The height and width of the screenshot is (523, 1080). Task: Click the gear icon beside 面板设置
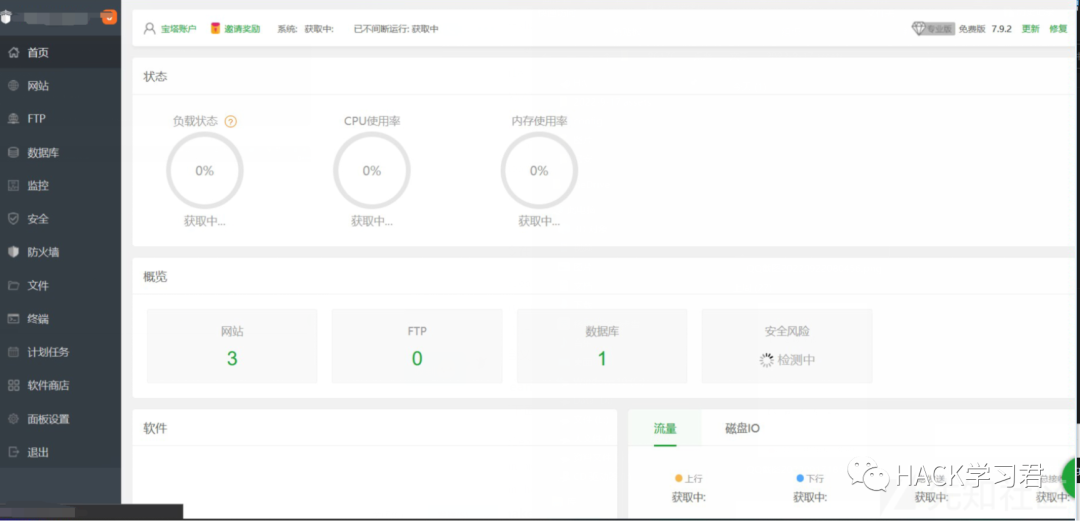(13, 418)
